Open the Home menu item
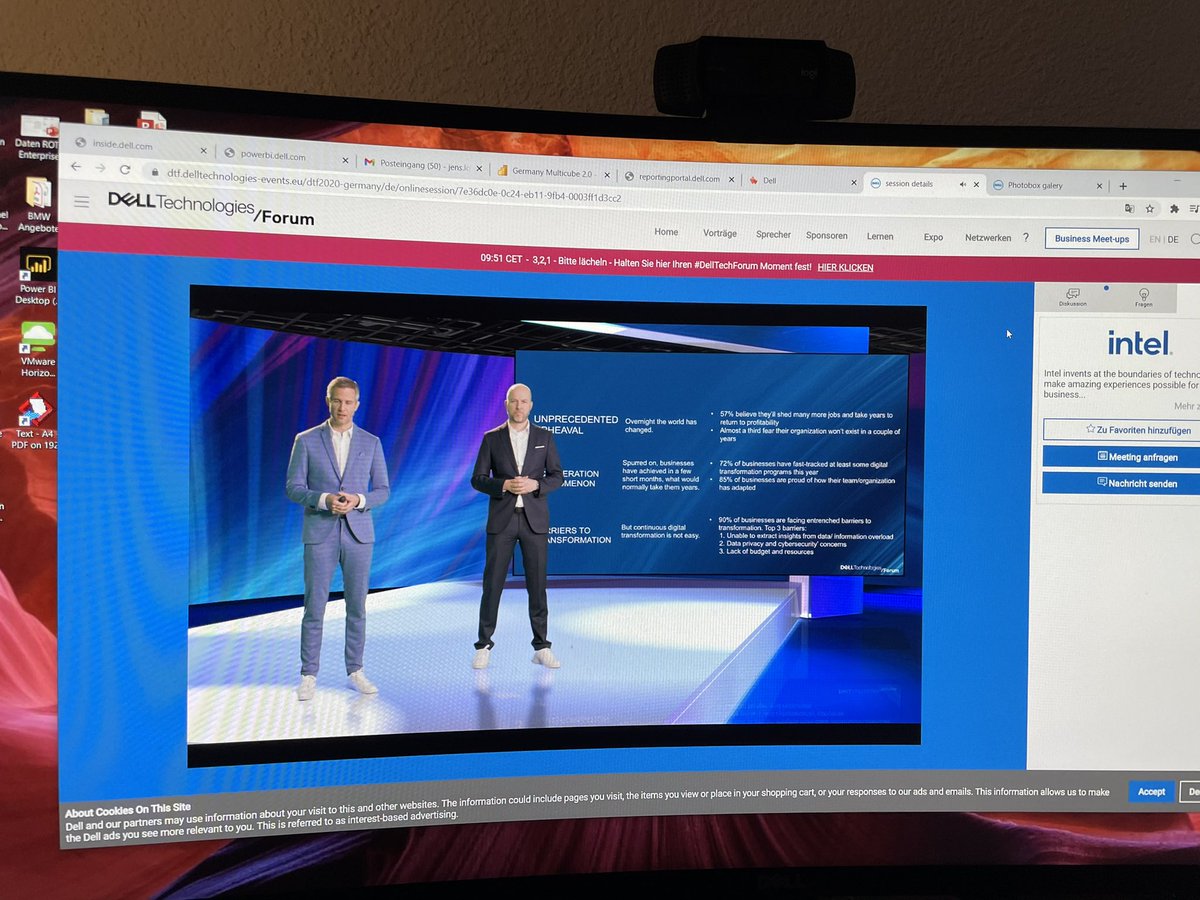This screenshot has width=1200, height=900. coord(666,232)
